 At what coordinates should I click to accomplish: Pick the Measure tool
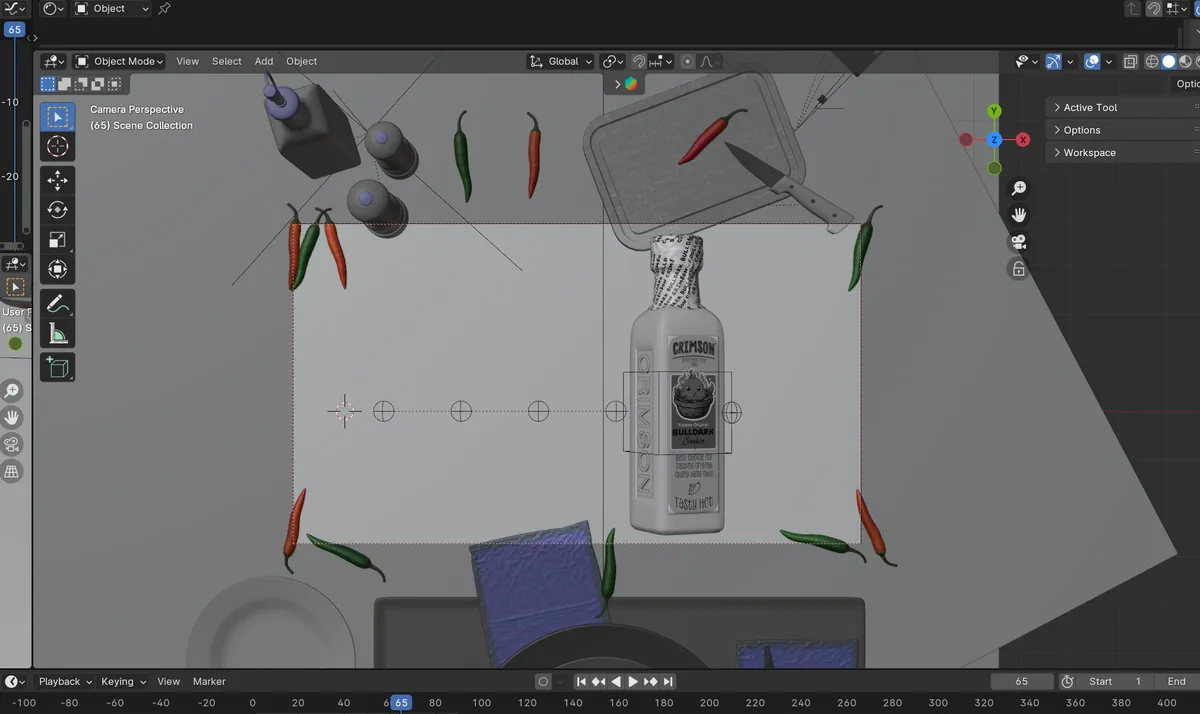pos(57,334)
